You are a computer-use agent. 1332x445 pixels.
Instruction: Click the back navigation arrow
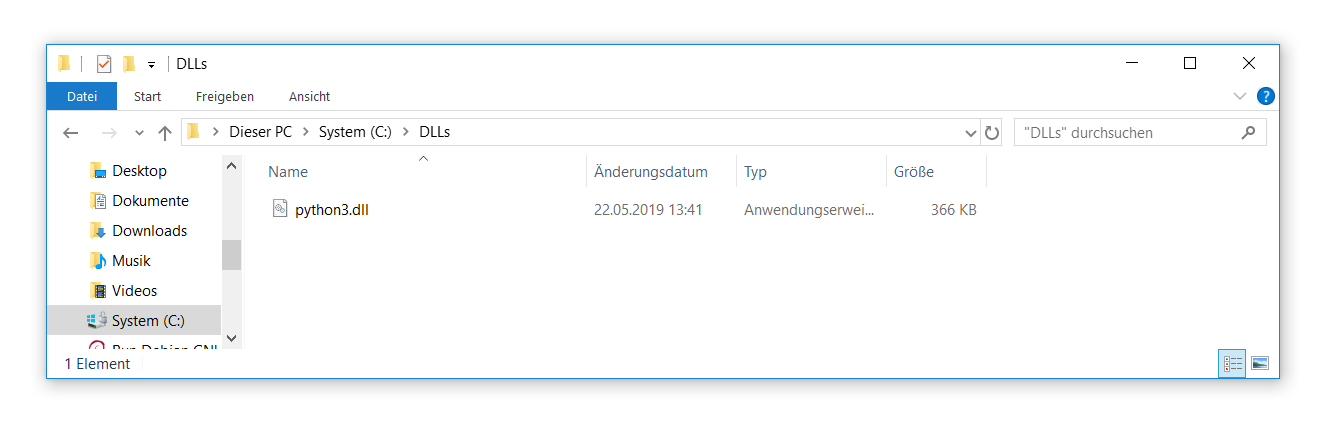[70, 133]
